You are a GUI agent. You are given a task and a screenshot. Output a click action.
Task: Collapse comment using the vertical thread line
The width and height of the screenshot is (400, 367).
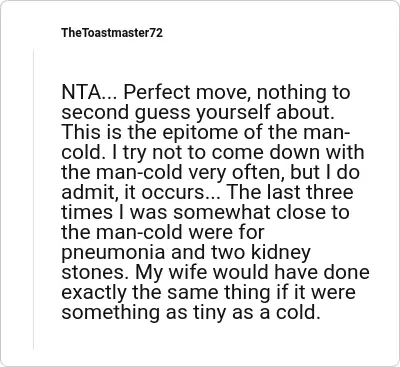coord(33,199)
